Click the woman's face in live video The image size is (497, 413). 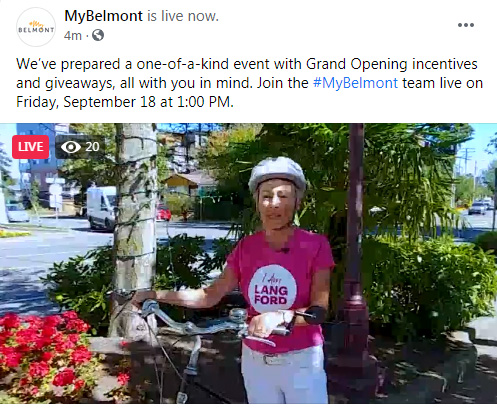coord(277,205)
